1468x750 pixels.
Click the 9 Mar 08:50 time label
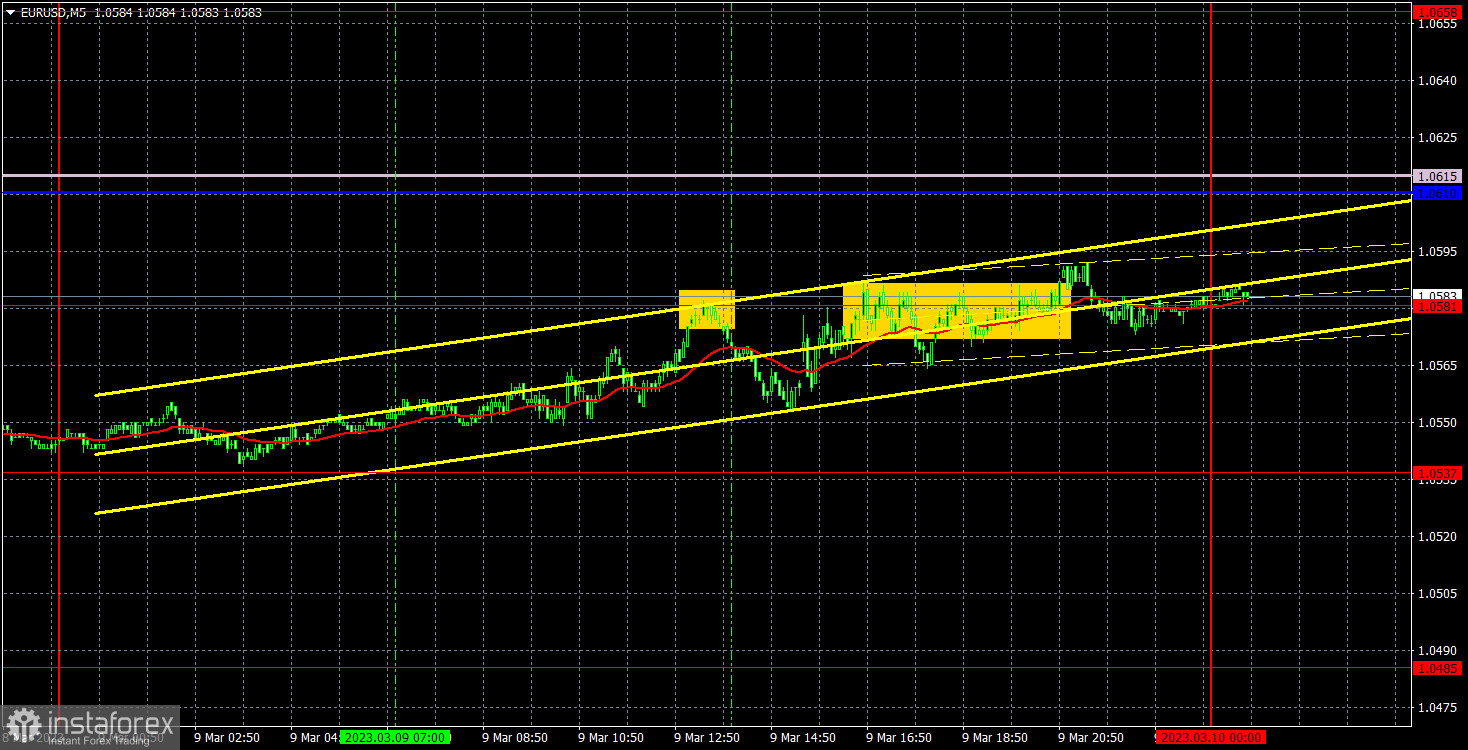[515, 737]
